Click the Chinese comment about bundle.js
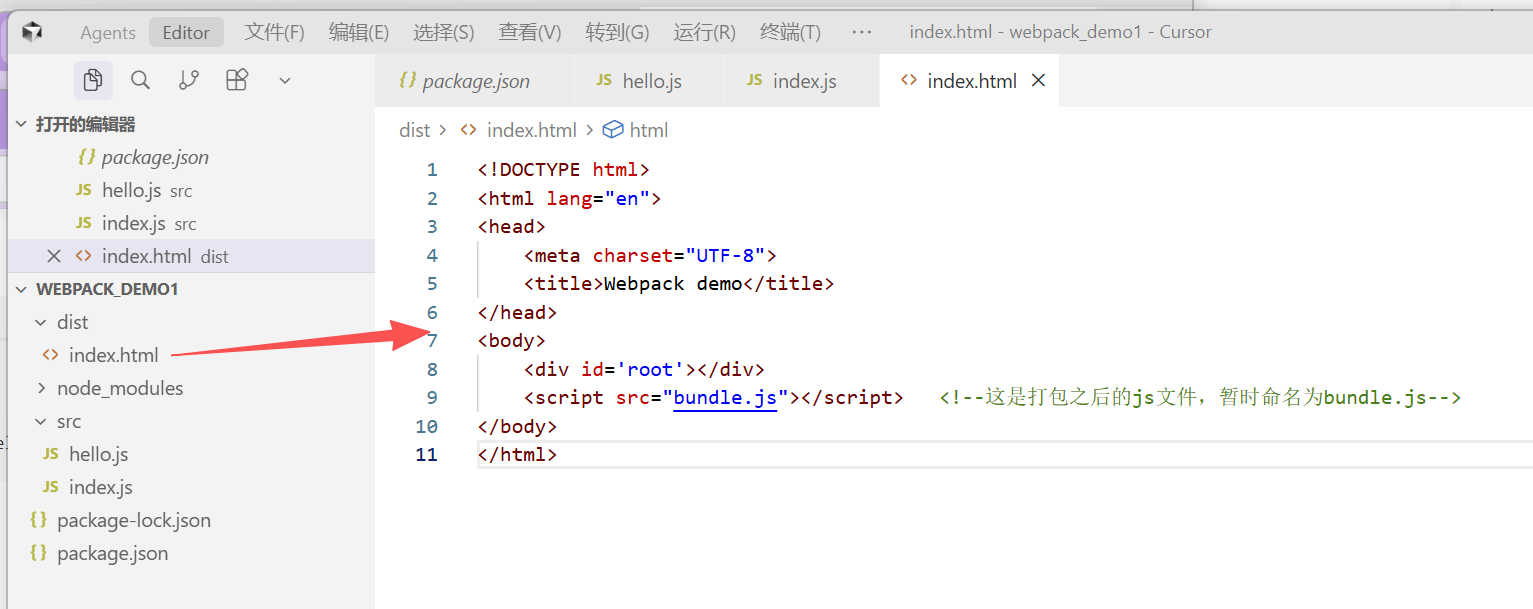 pyautogui.click(x=1201, y=398)
